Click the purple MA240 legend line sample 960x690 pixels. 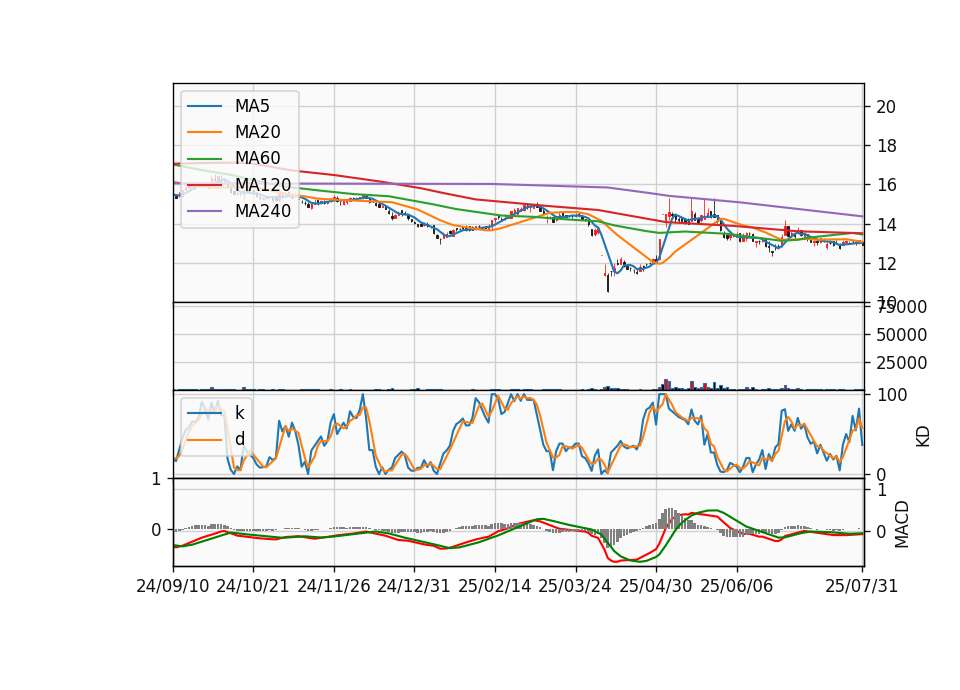[204, 211]
